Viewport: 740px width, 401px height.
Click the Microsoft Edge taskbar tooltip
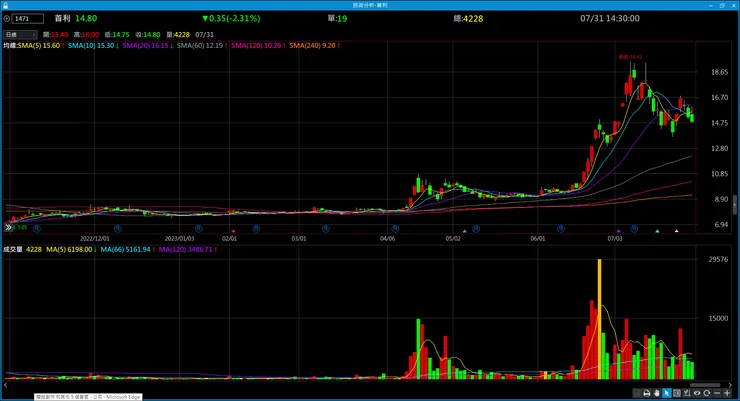pos(88,397)
